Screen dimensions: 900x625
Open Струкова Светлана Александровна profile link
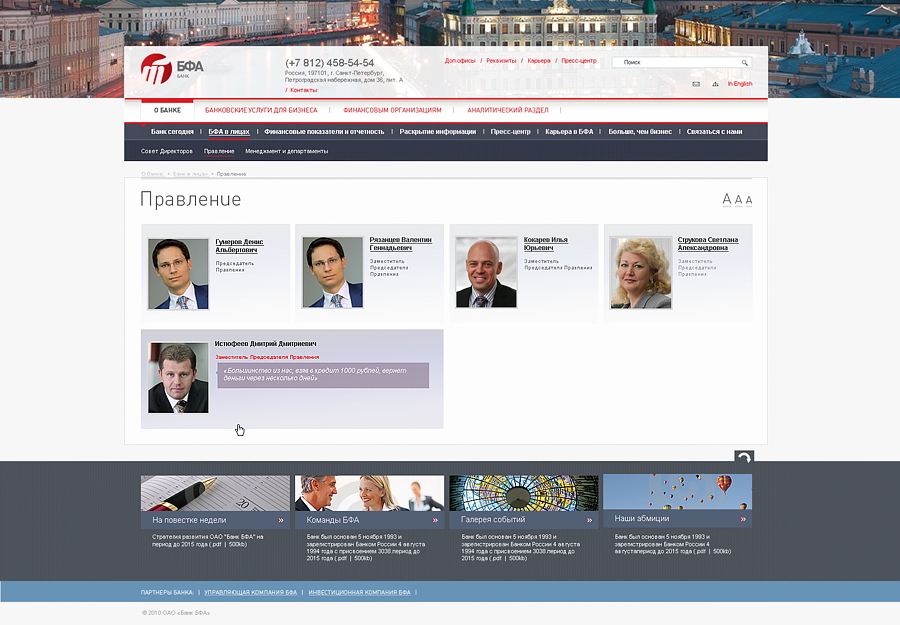(708, 244)
